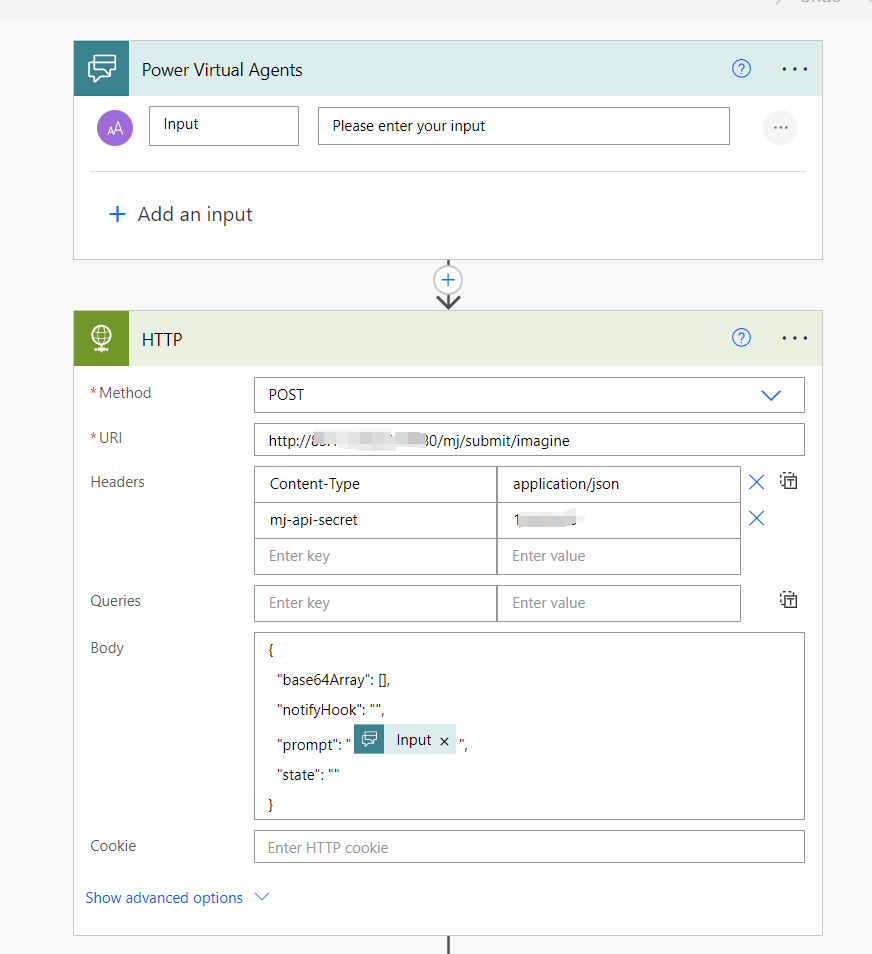Click the "base64Array": [], line in body
The height and width of the screenshot is (954, 872).
click(333, 680)
